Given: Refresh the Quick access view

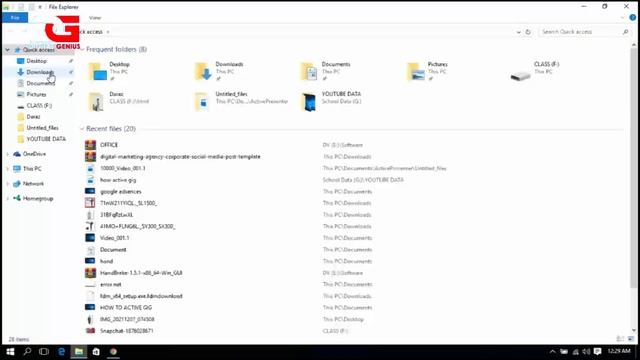Looking at the screenshot, I should point(528,32).
